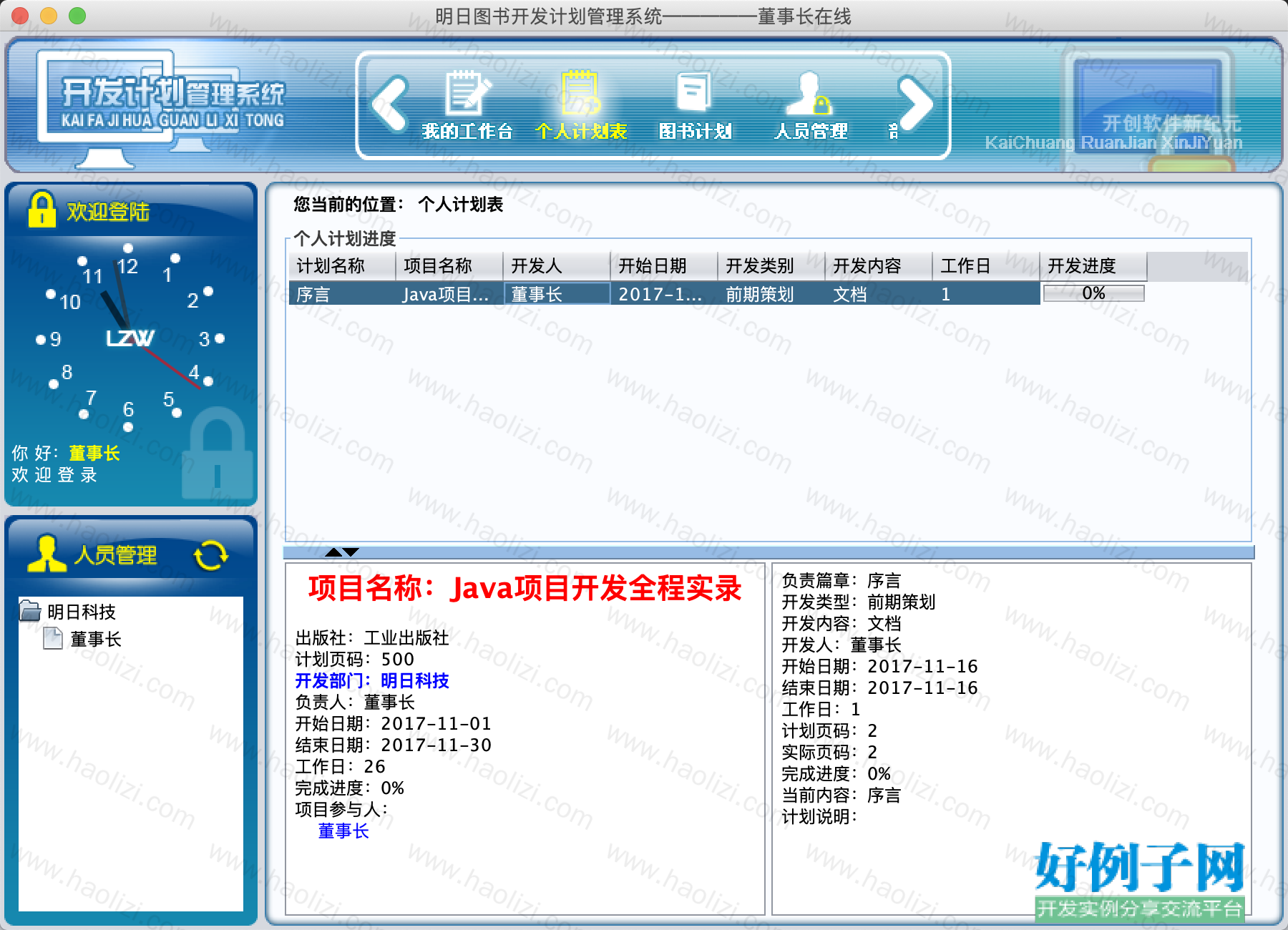This screenshot has width=1288, height=930.
Task: Click the window title bar text
Action: (x=643, y=16)
